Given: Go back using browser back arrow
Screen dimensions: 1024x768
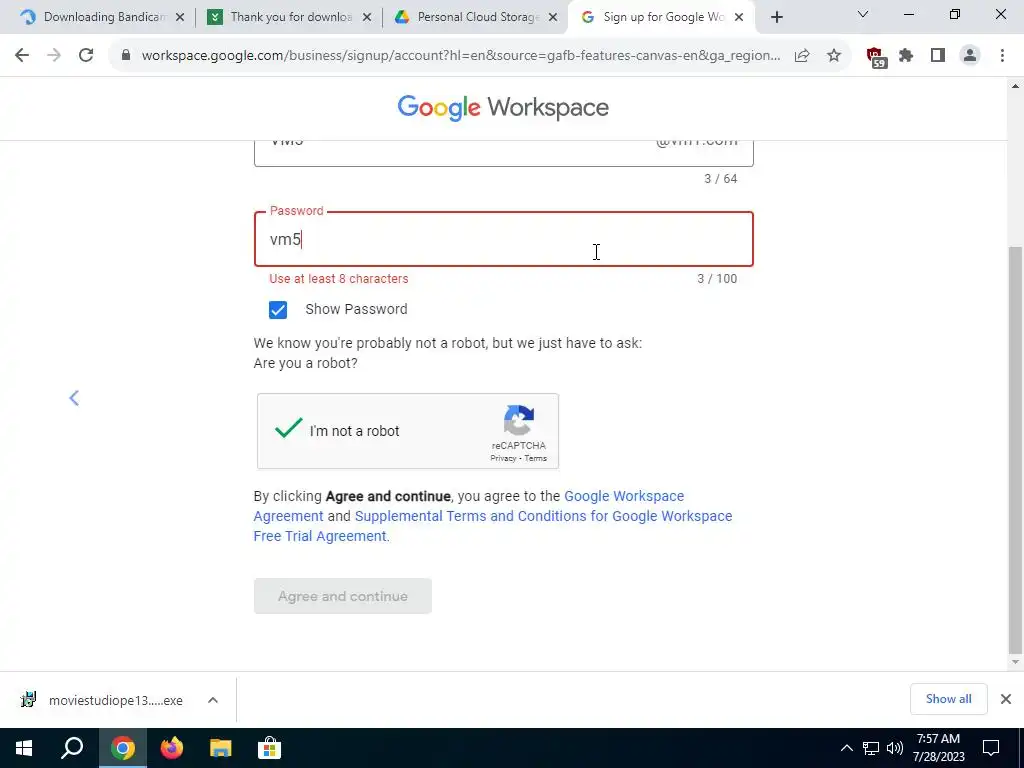Looking at the screenshot, I should point(22,56).
